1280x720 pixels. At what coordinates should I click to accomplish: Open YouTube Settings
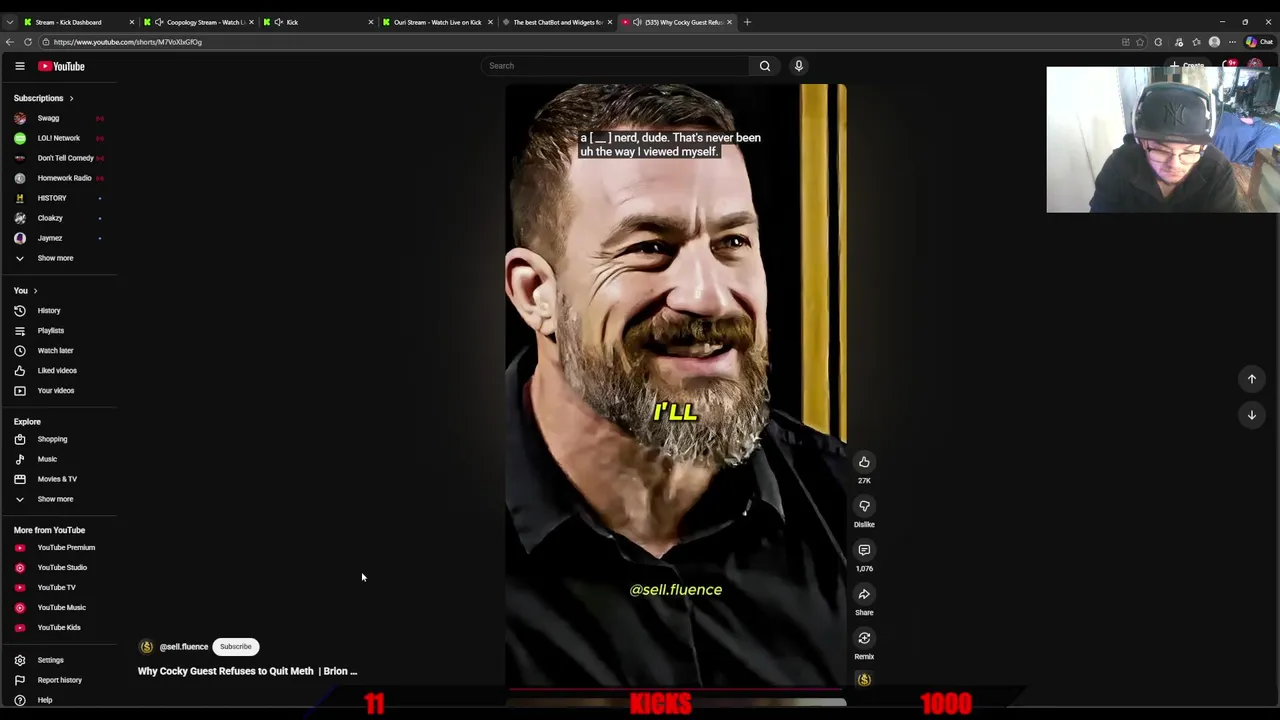[50, 660]
